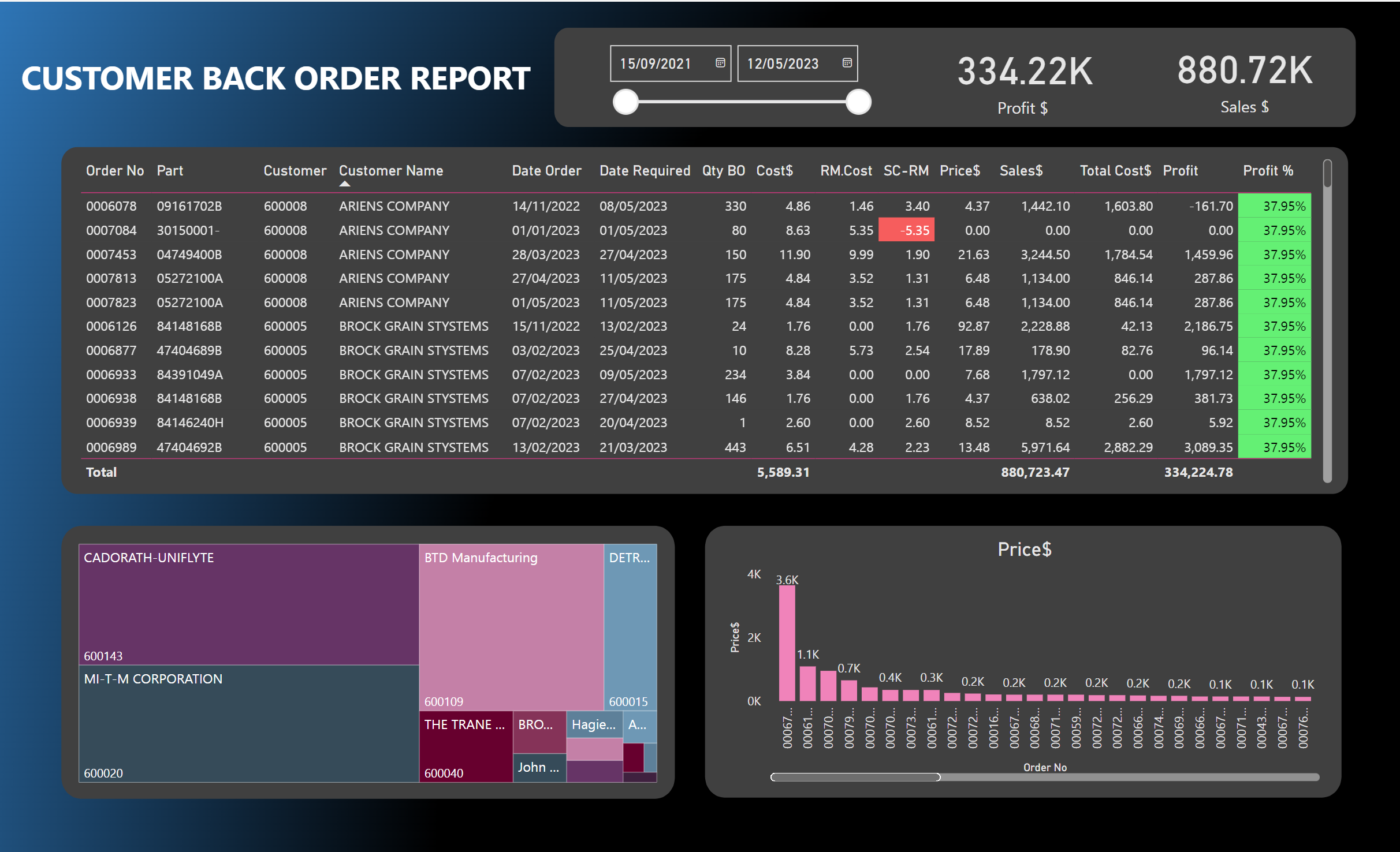Click the end date field showing 12/05/2023
1400x852 pixels.
point(783,63)
